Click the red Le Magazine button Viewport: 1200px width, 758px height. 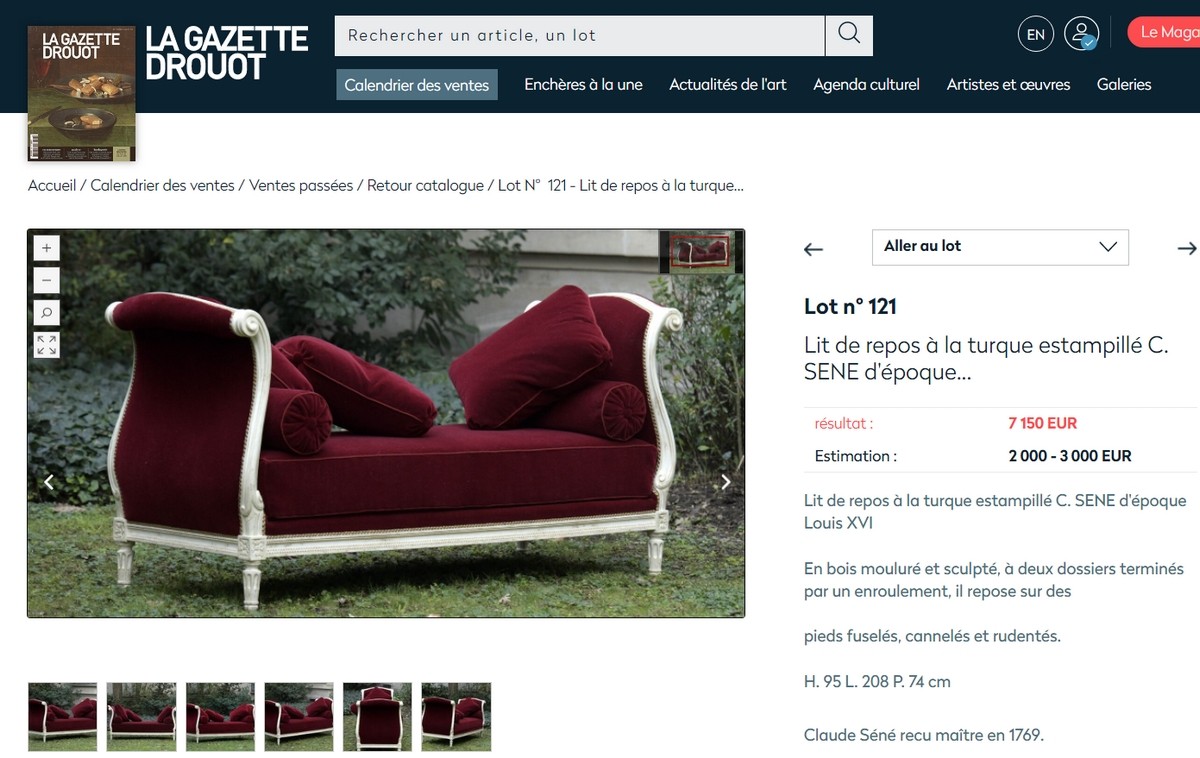1164,32
